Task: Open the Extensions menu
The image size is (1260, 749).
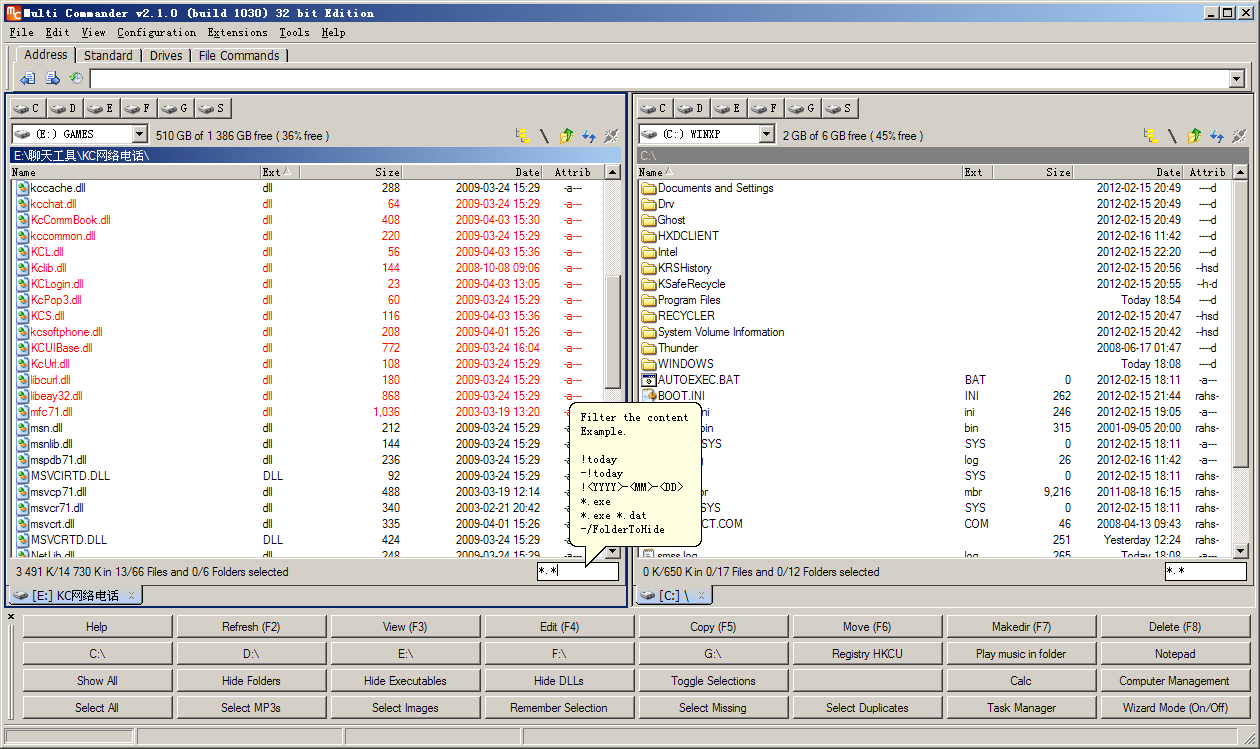Action: (x=237, y=32)
